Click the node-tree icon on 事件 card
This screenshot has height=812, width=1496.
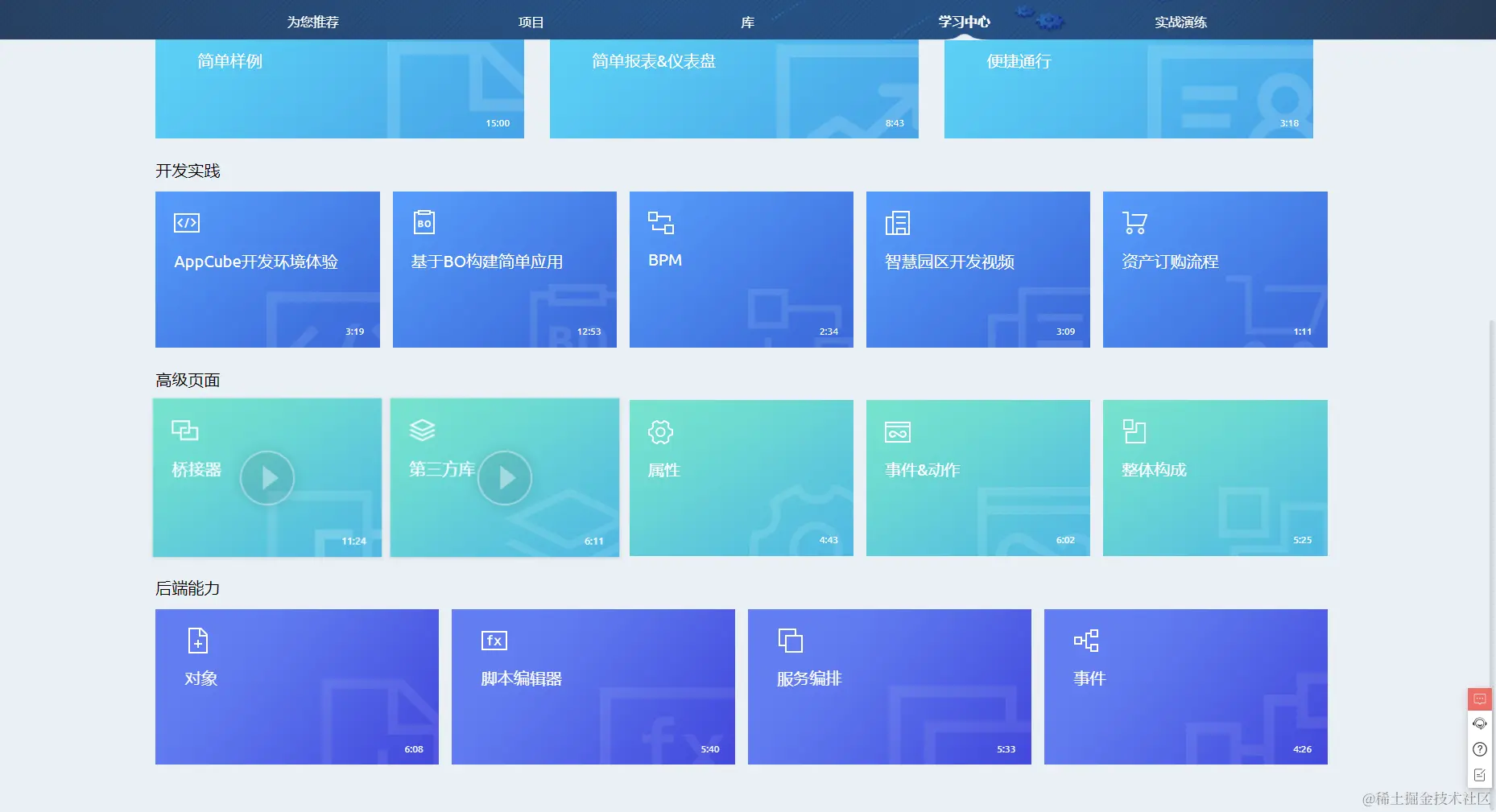[x=1086, y=641]
